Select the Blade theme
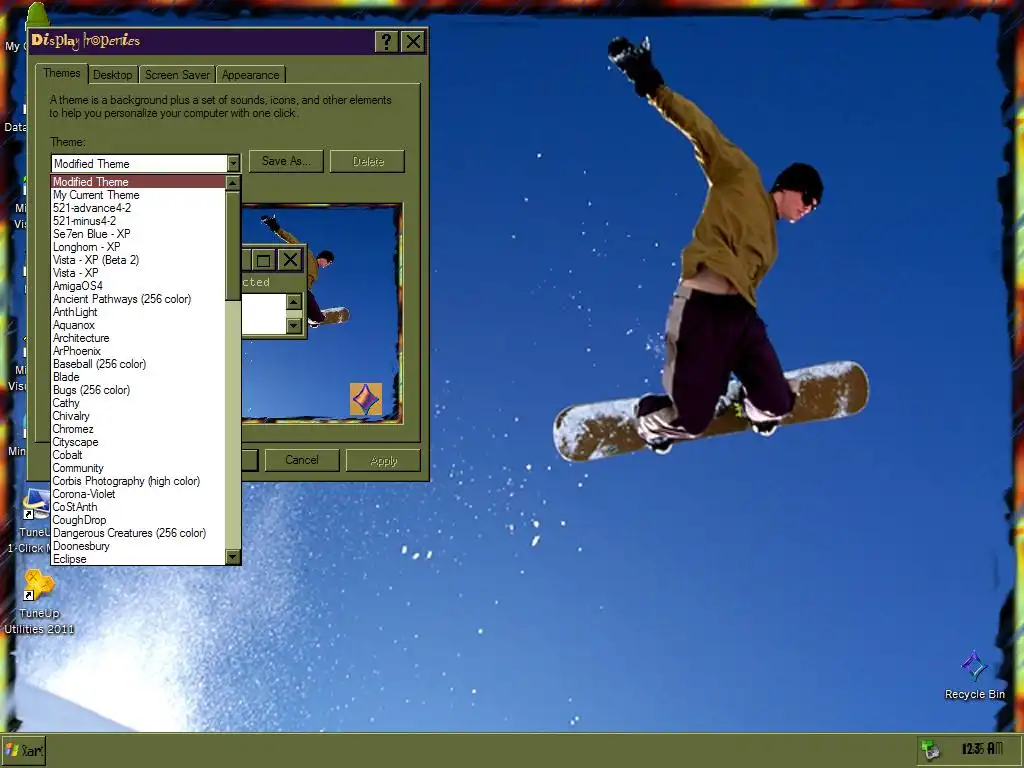 [138, 377]
